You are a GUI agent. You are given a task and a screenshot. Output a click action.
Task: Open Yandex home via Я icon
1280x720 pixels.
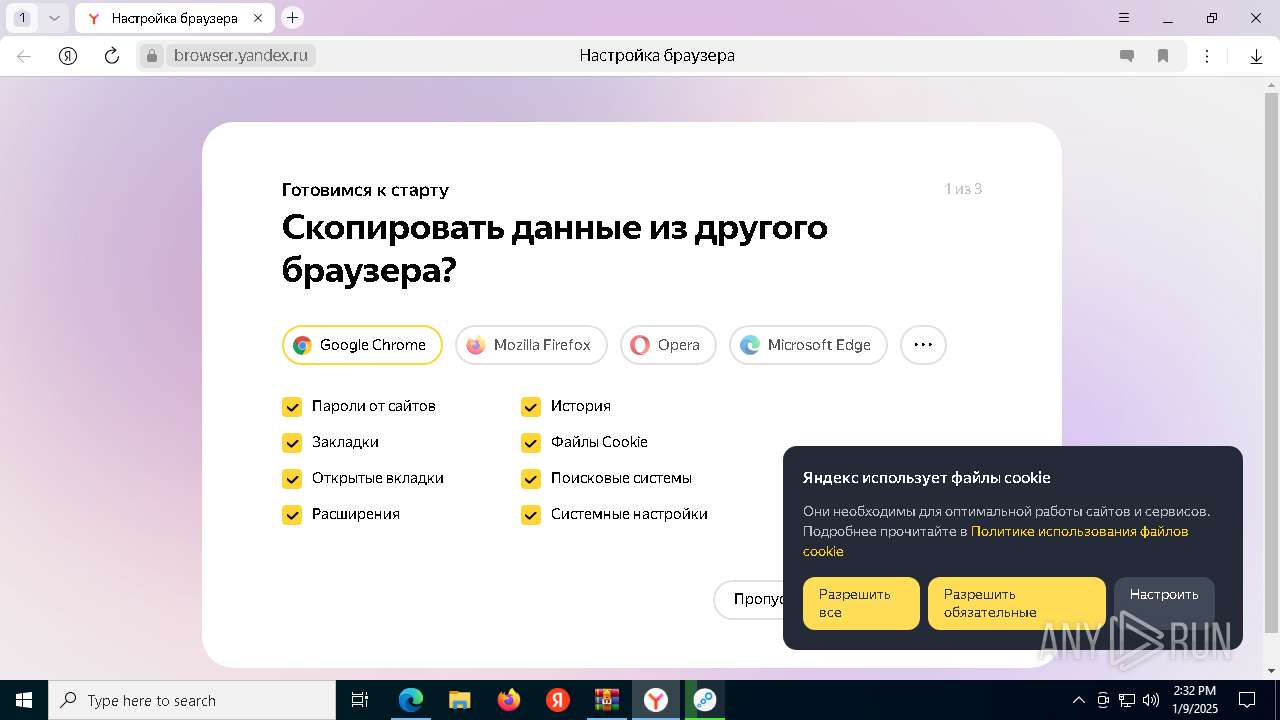68,56
